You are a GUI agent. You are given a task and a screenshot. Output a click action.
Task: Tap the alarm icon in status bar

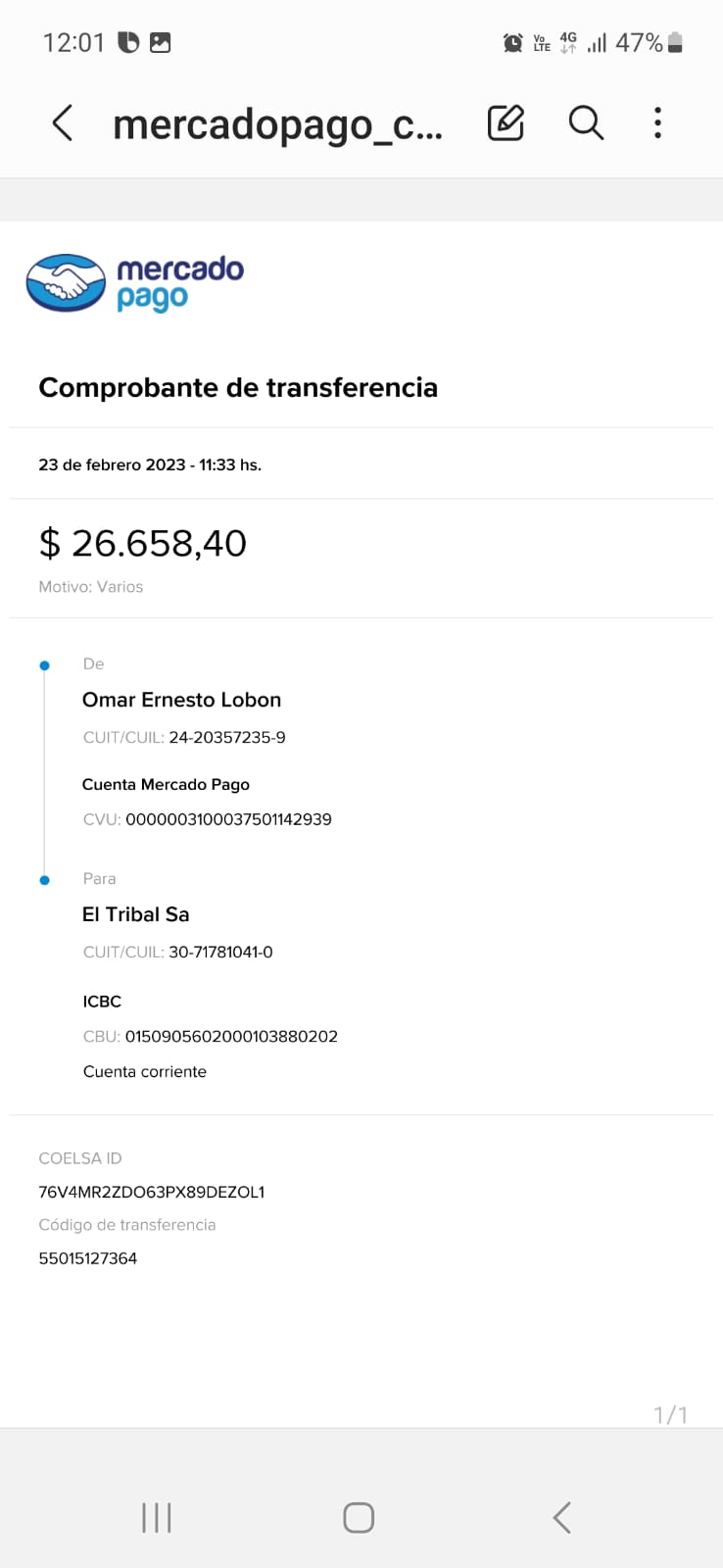(512, 43)
